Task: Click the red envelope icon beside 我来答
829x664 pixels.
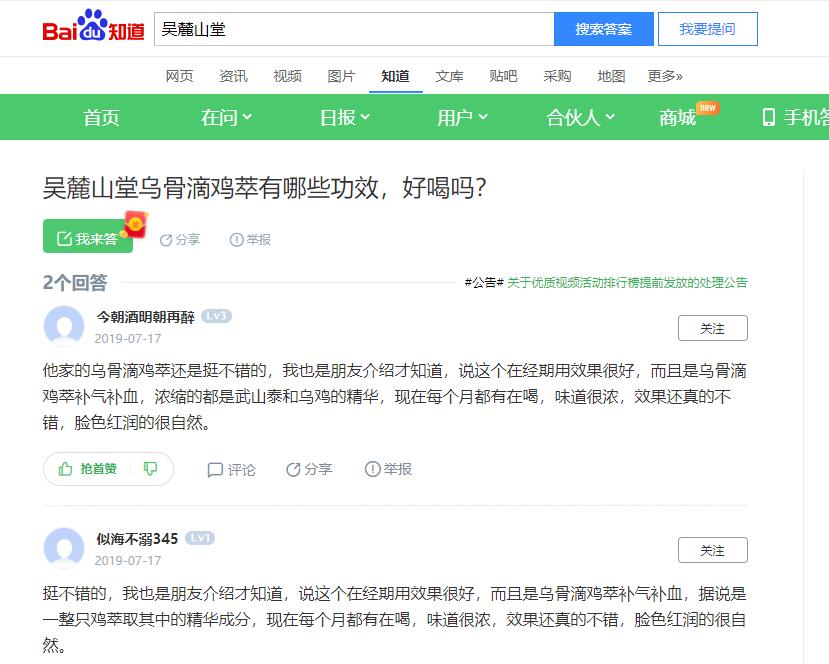Action: tap(136, 226)
